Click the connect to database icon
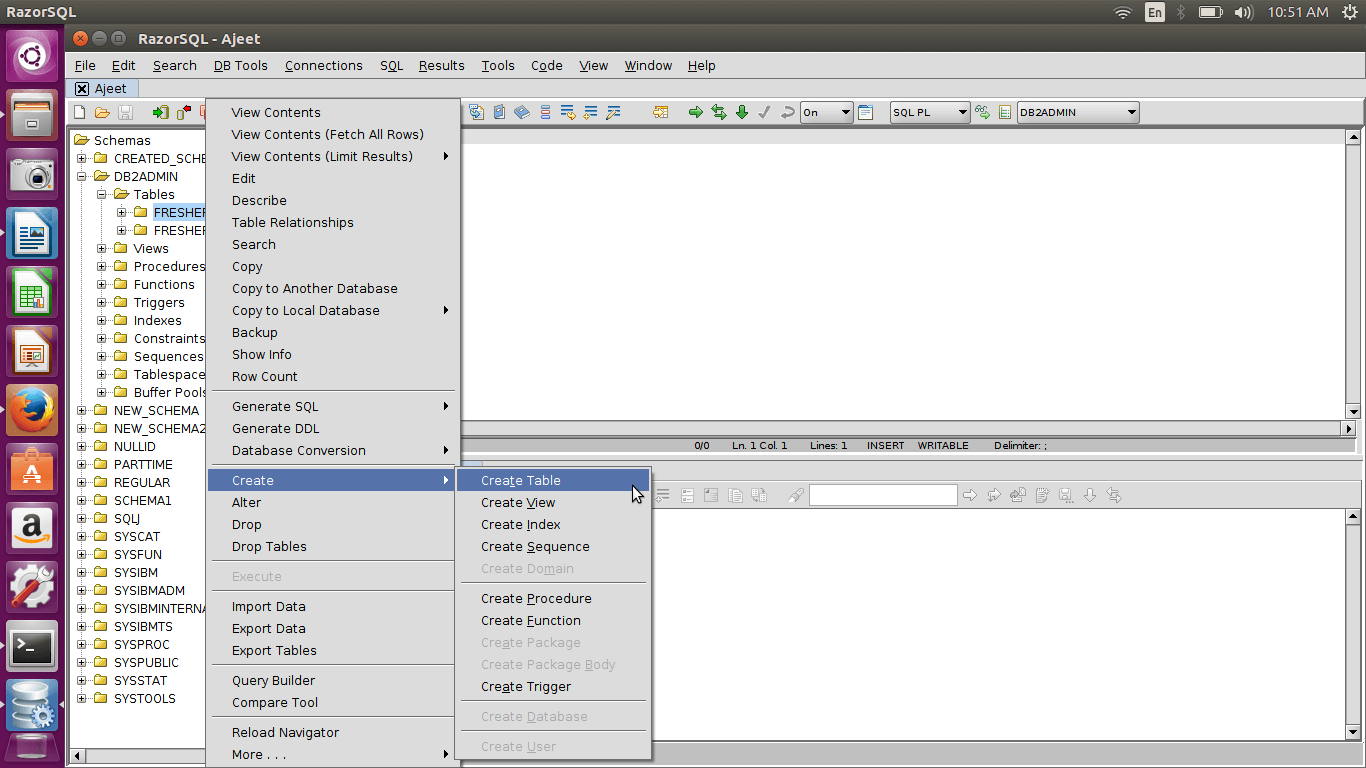Image resolution: width=1366 pixels, height=768 pixels. click(160, 113)
